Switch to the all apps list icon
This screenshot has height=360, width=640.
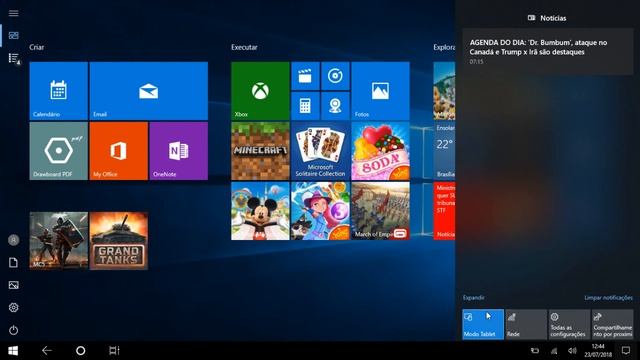point(14,58)
